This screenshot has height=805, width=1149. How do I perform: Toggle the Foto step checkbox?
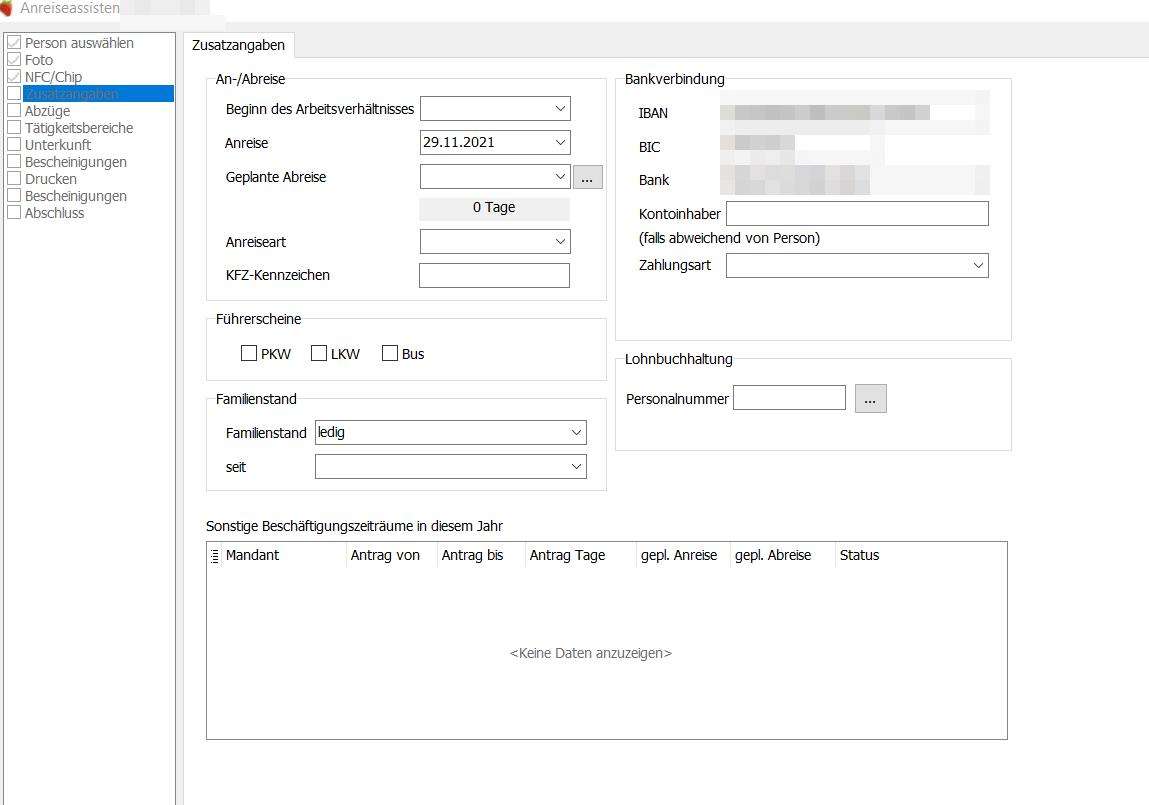(x=14, y=59)
